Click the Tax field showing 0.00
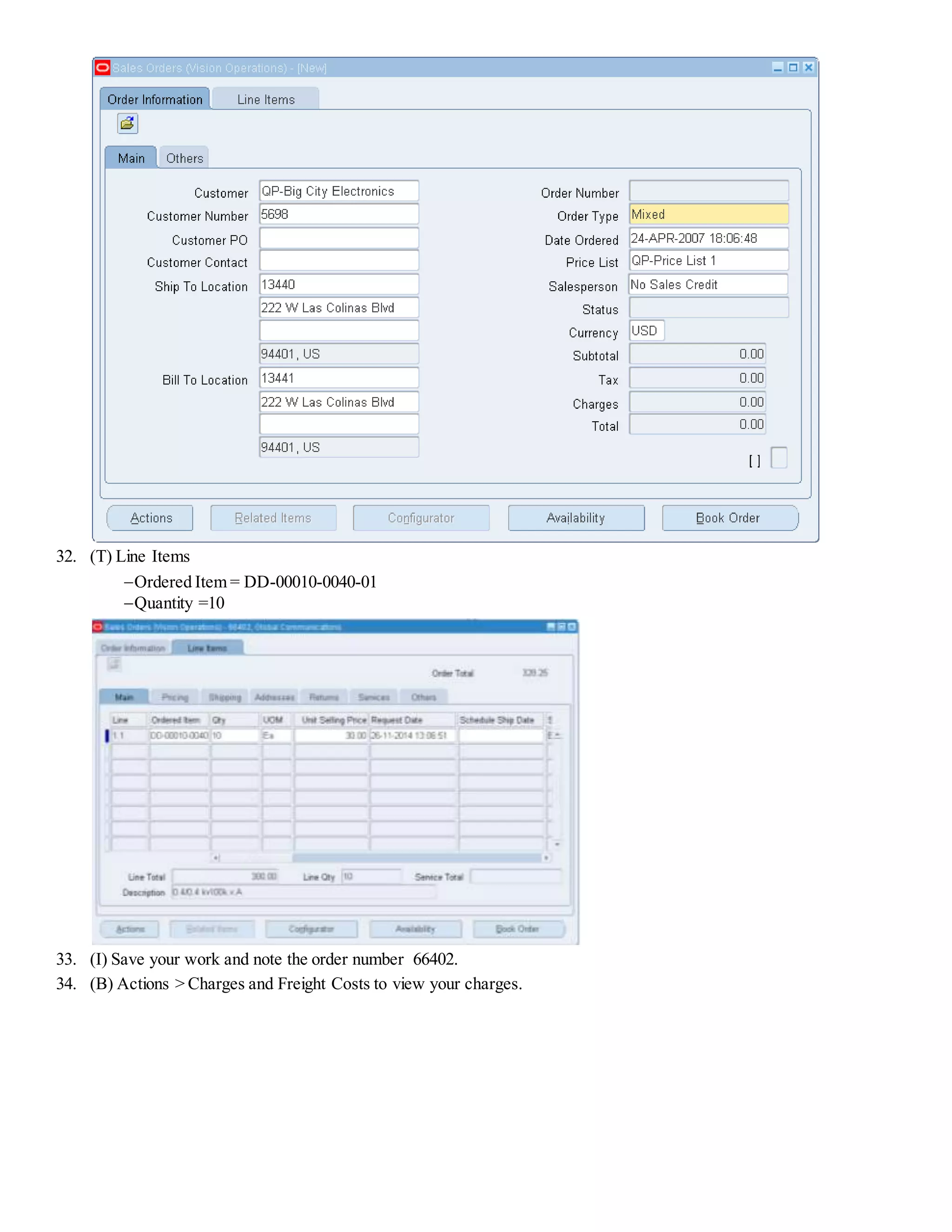The image size is (952, 1232). pyautogui.click(x=698, y=378)
